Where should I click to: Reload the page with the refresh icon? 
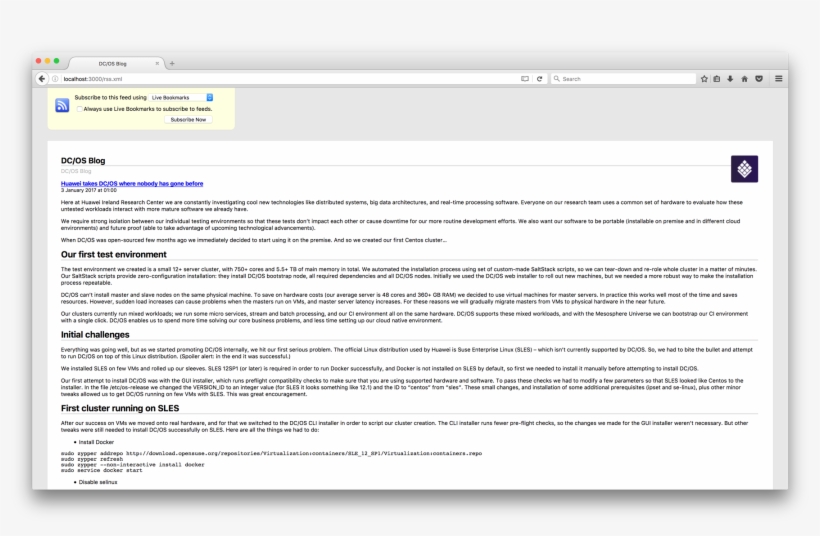tap(539, 79)
